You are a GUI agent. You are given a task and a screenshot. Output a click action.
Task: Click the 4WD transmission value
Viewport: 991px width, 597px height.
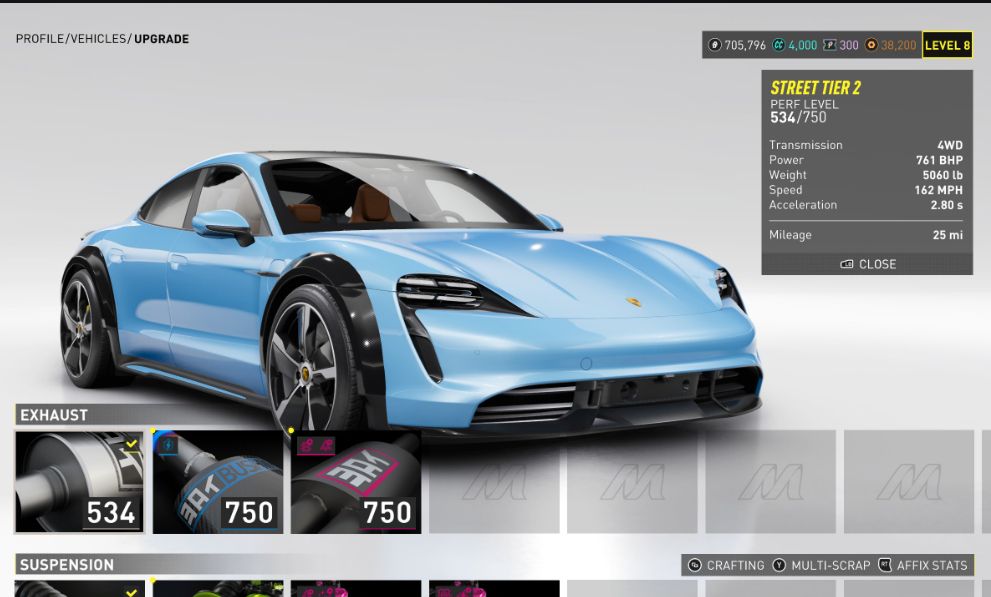[x=950, y=145]
